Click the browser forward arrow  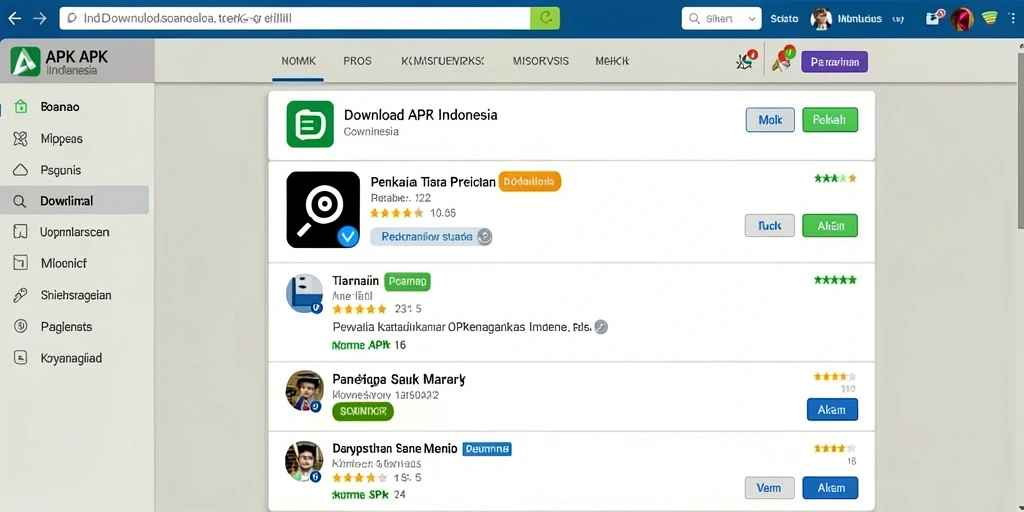[x=40, y=18]
